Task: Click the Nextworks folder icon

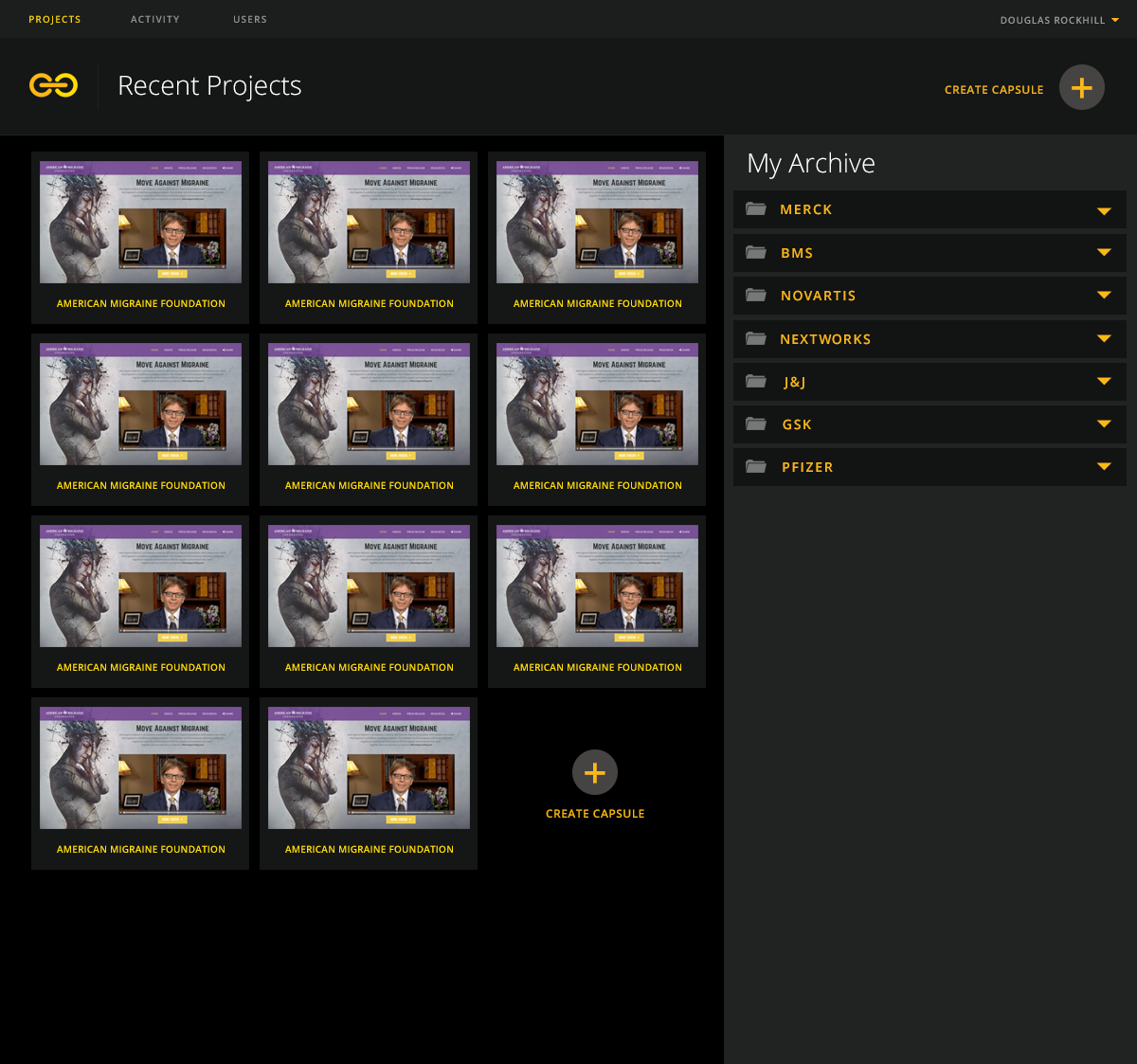Action: coord(756,338)
